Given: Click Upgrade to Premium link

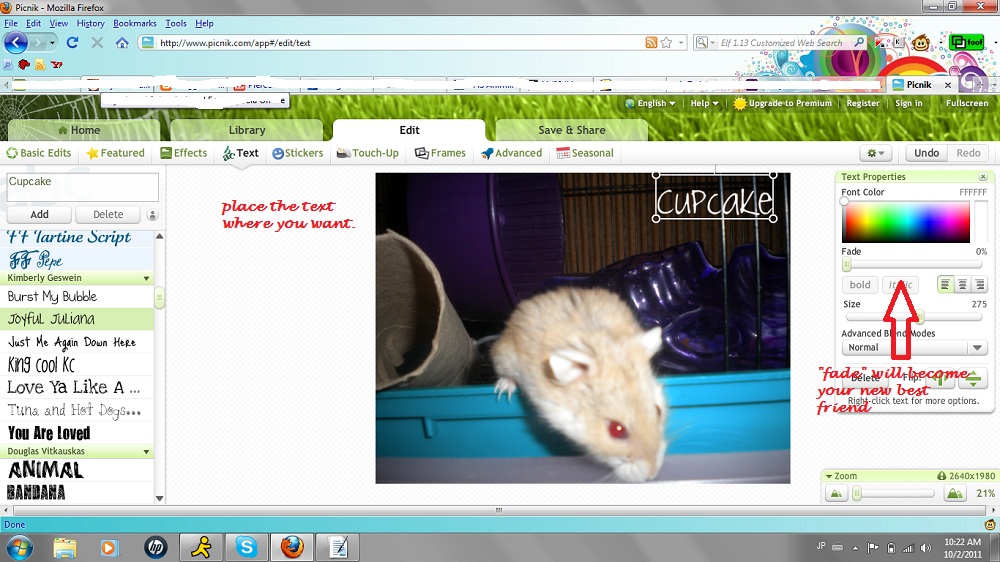Looking at the screenshot, I should (x=783, y=103).
